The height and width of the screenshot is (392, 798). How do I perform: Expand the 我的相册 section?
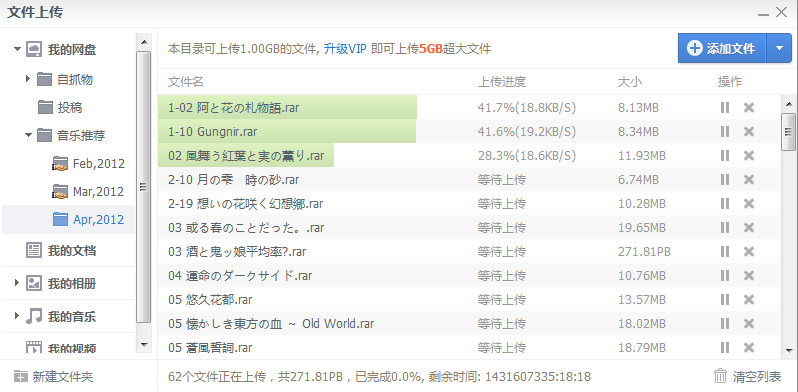point(17,283)
